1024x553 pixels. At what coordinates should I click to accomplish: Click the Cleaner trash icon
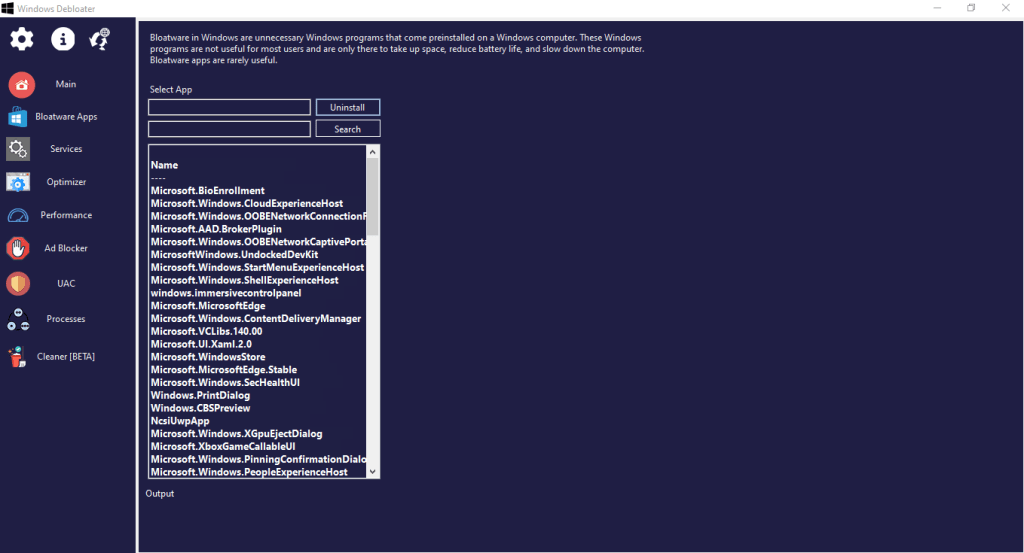tap(17, 356)
